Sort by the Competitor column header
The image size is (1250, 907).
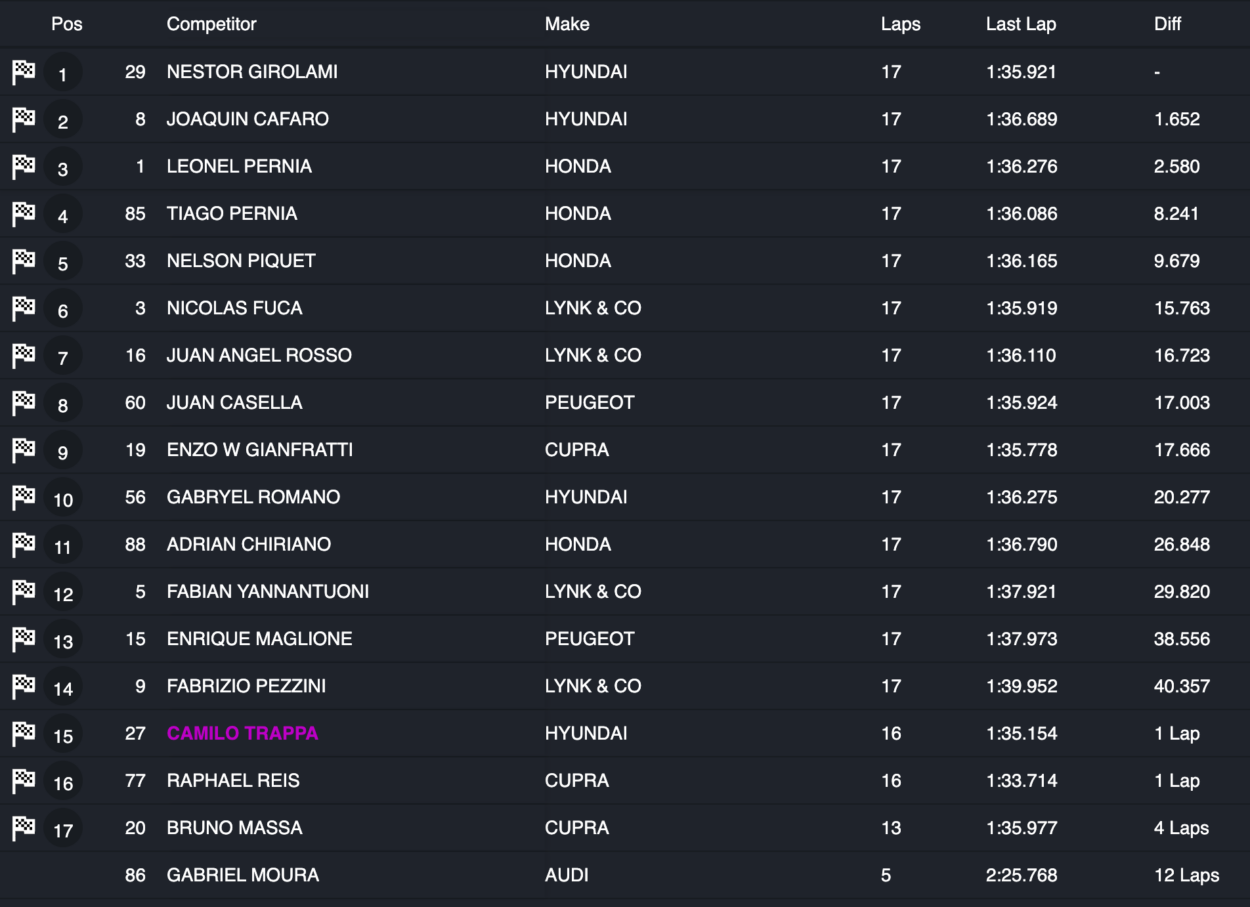(x=212, y=24)
